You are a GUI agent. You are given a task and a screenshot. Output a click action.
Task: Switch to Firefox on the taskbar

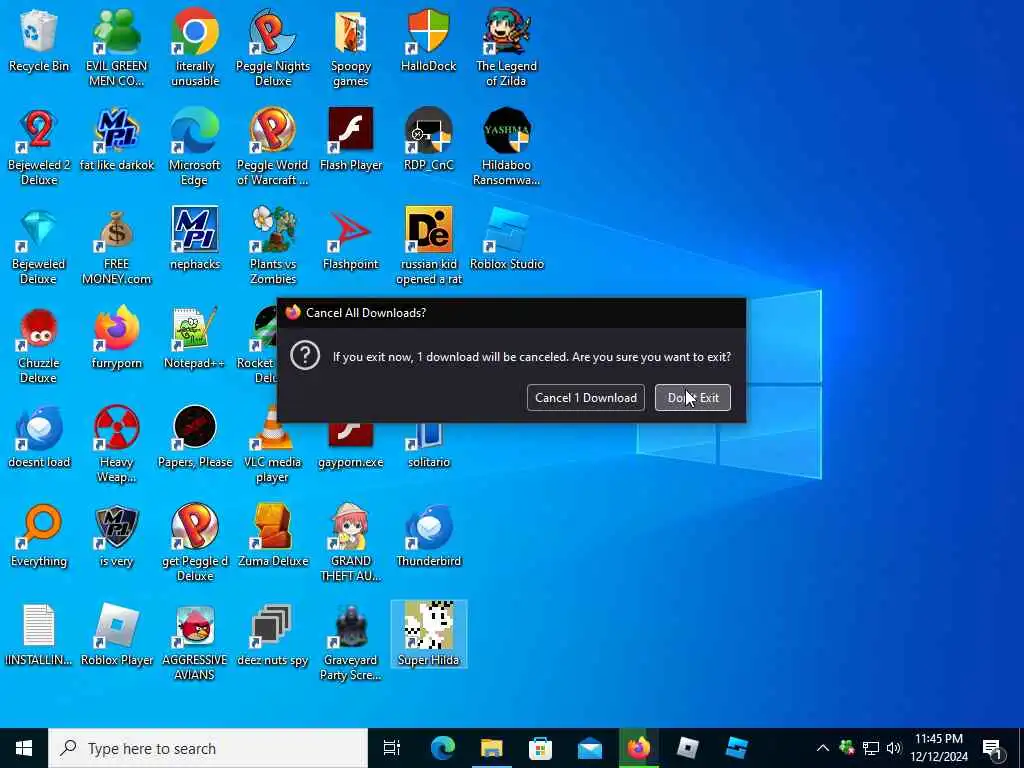[638, 748]
